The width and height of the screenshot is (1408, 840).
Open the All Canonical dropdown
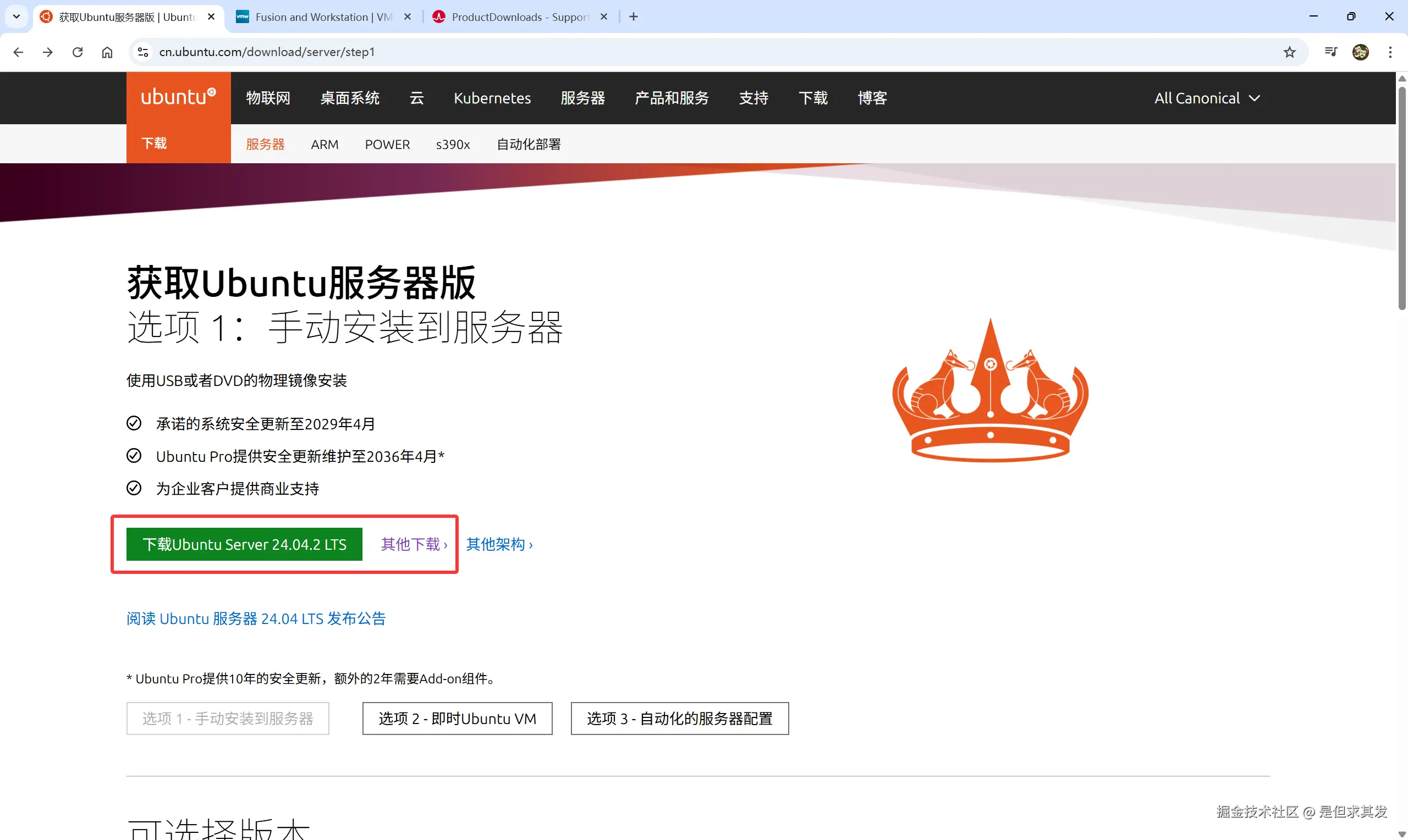coord(1207,97)
